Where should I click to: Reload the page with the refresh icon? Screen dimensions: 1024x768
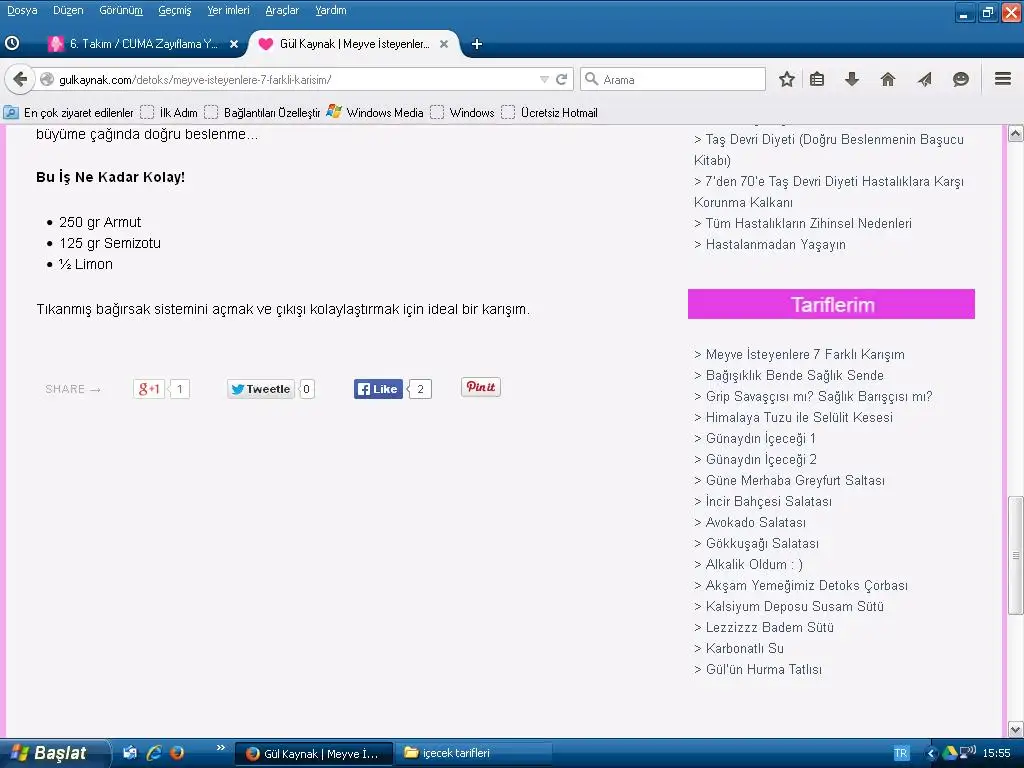(562, 80)
